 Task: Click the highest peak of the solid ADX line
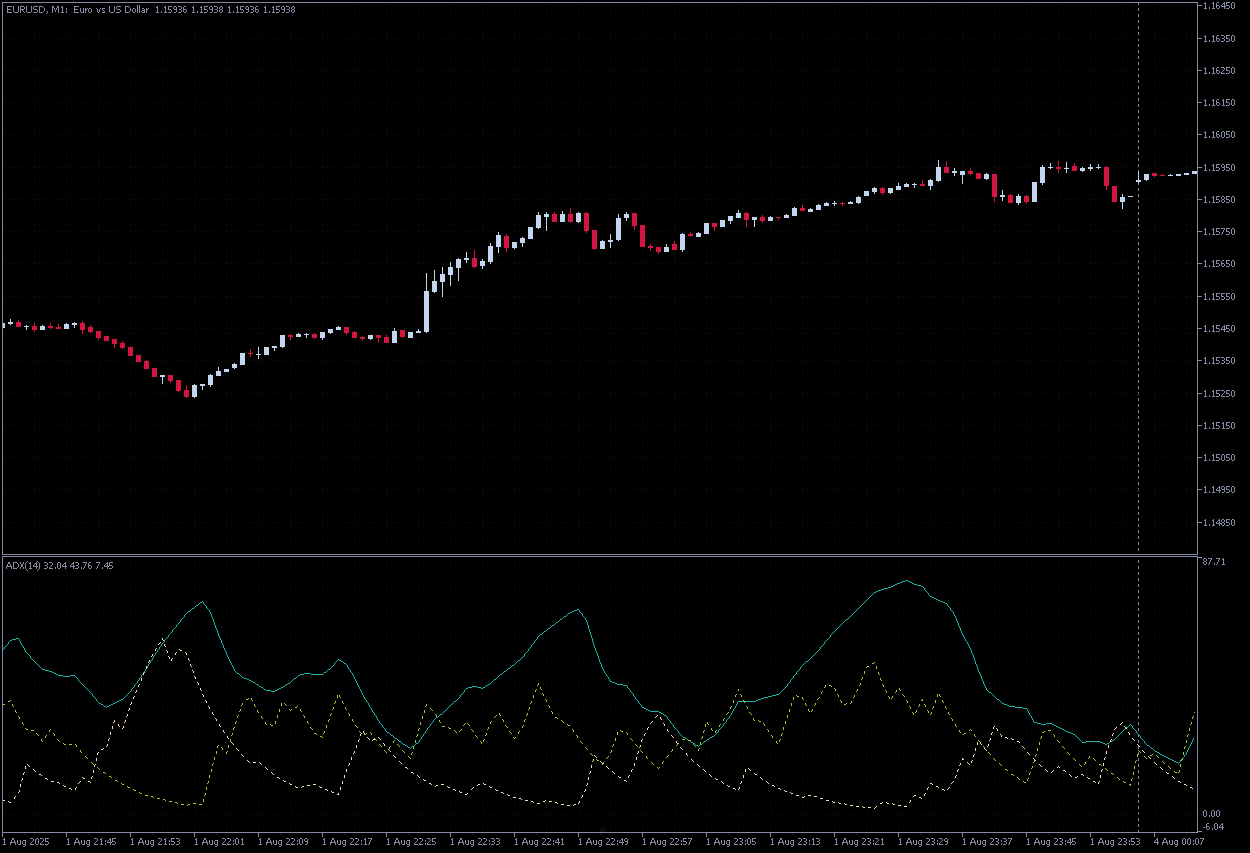coord(907,581)
